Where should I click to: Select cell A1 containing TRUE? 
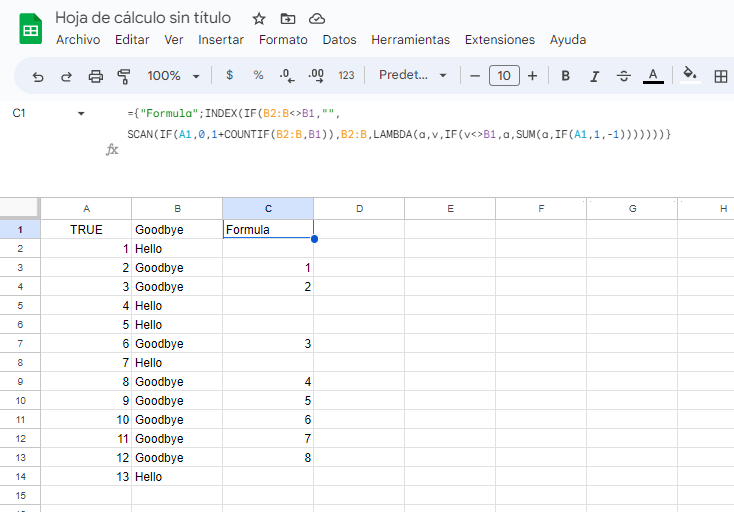point(86,230)
